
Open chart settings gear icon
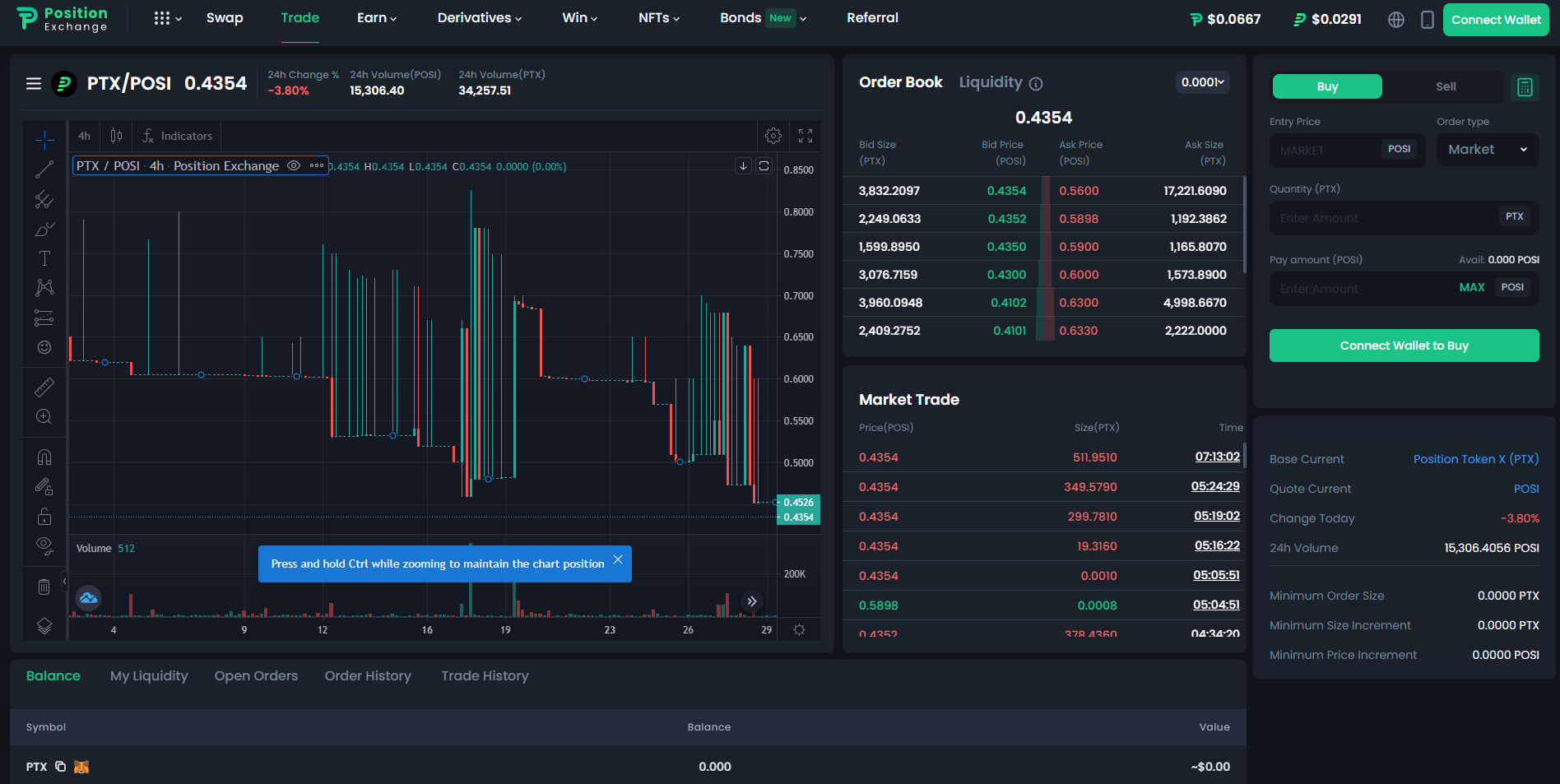click(773, 136)
